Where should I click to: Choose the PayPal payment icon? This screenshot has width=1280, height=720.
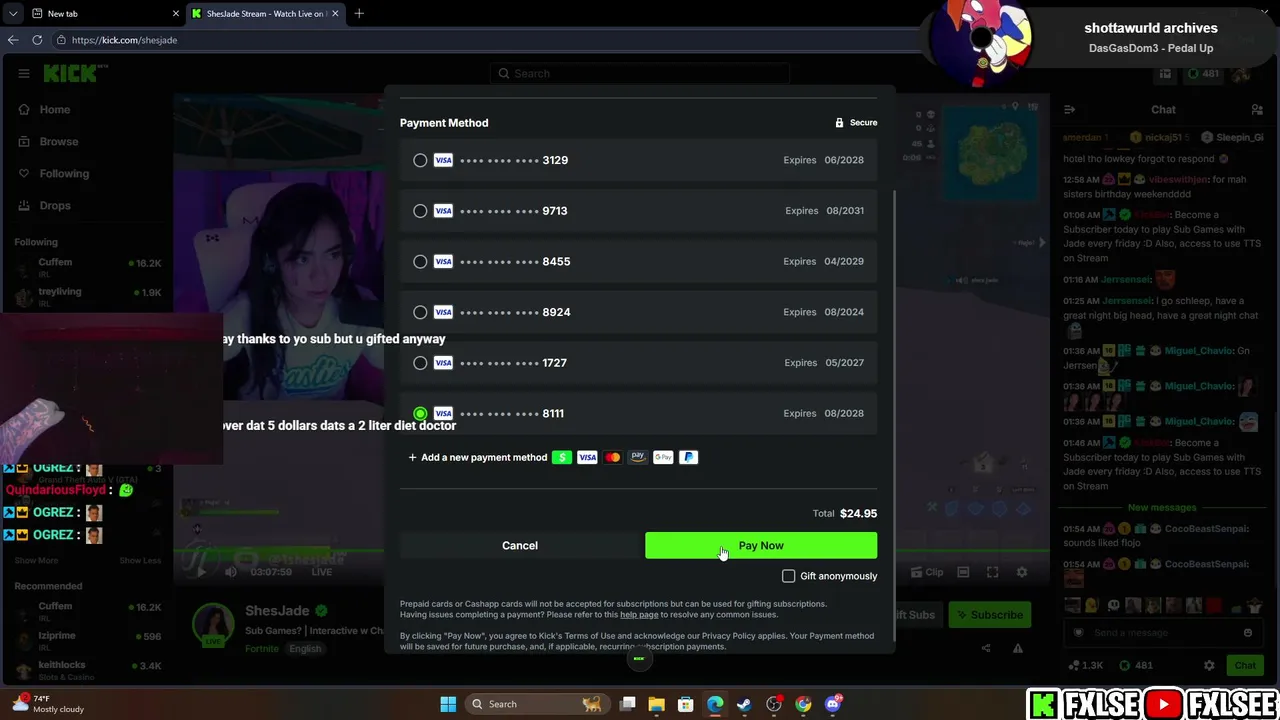688,457
